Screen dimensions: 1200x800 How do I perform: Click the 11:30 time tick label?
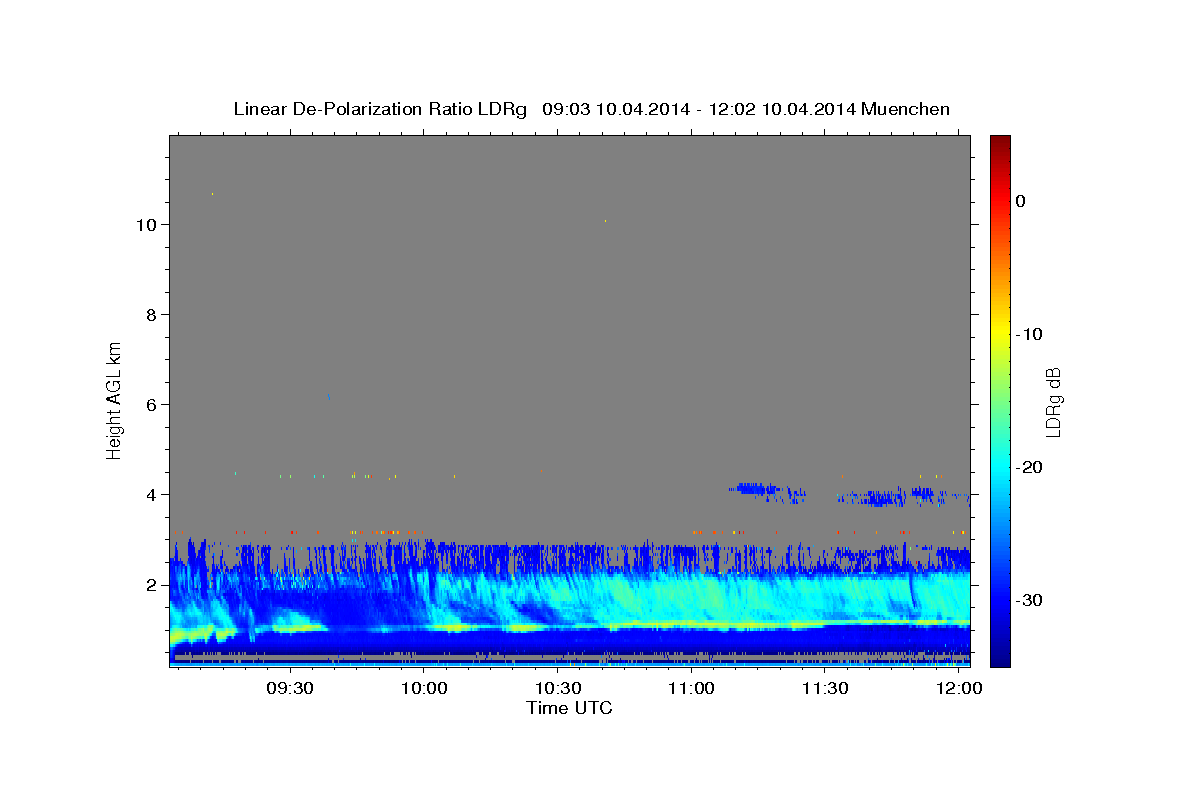click(x=825, y=689)
